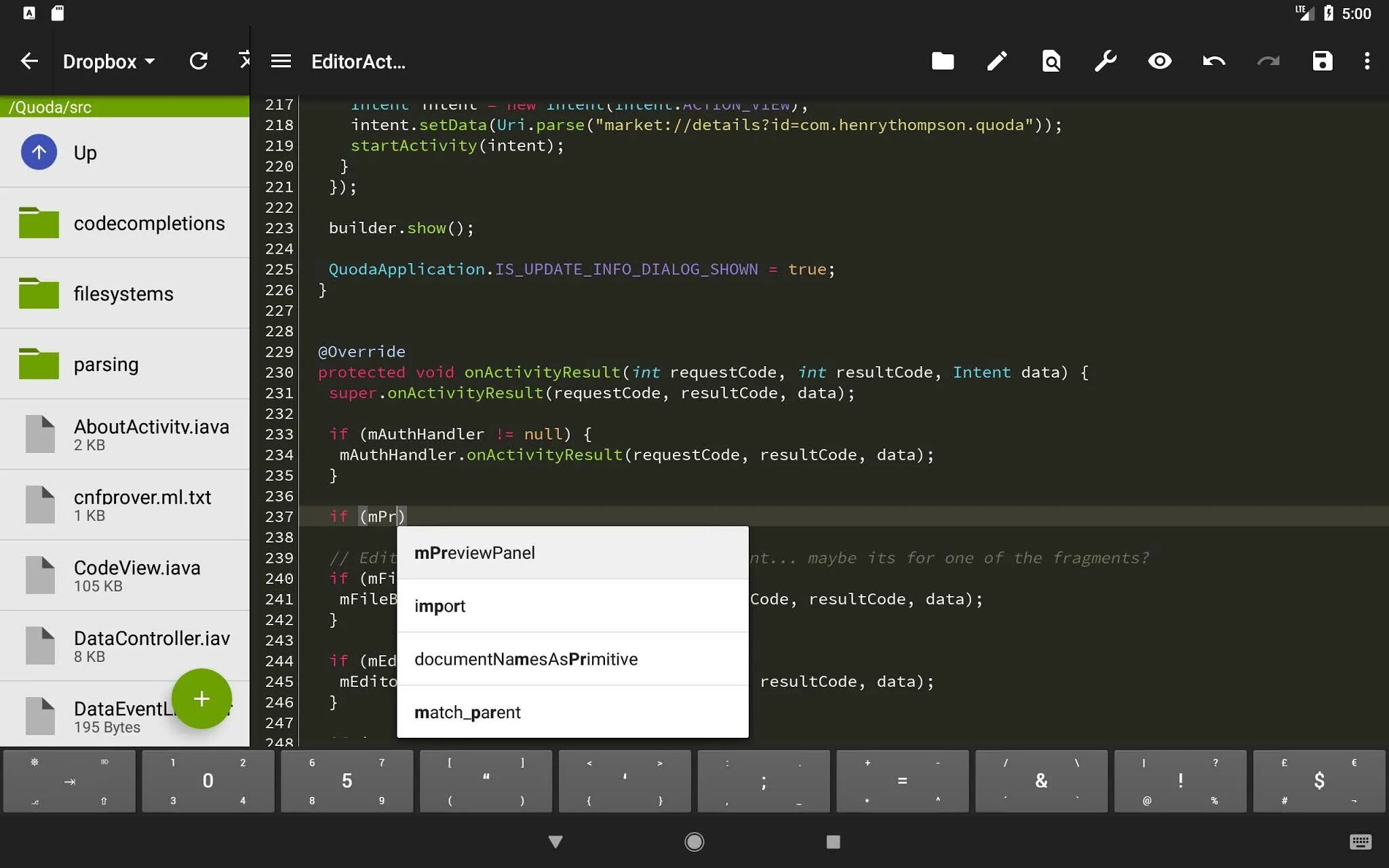Tap the Android home navigation button
The image size is (1389, 868).
click(x=694, y=842)
